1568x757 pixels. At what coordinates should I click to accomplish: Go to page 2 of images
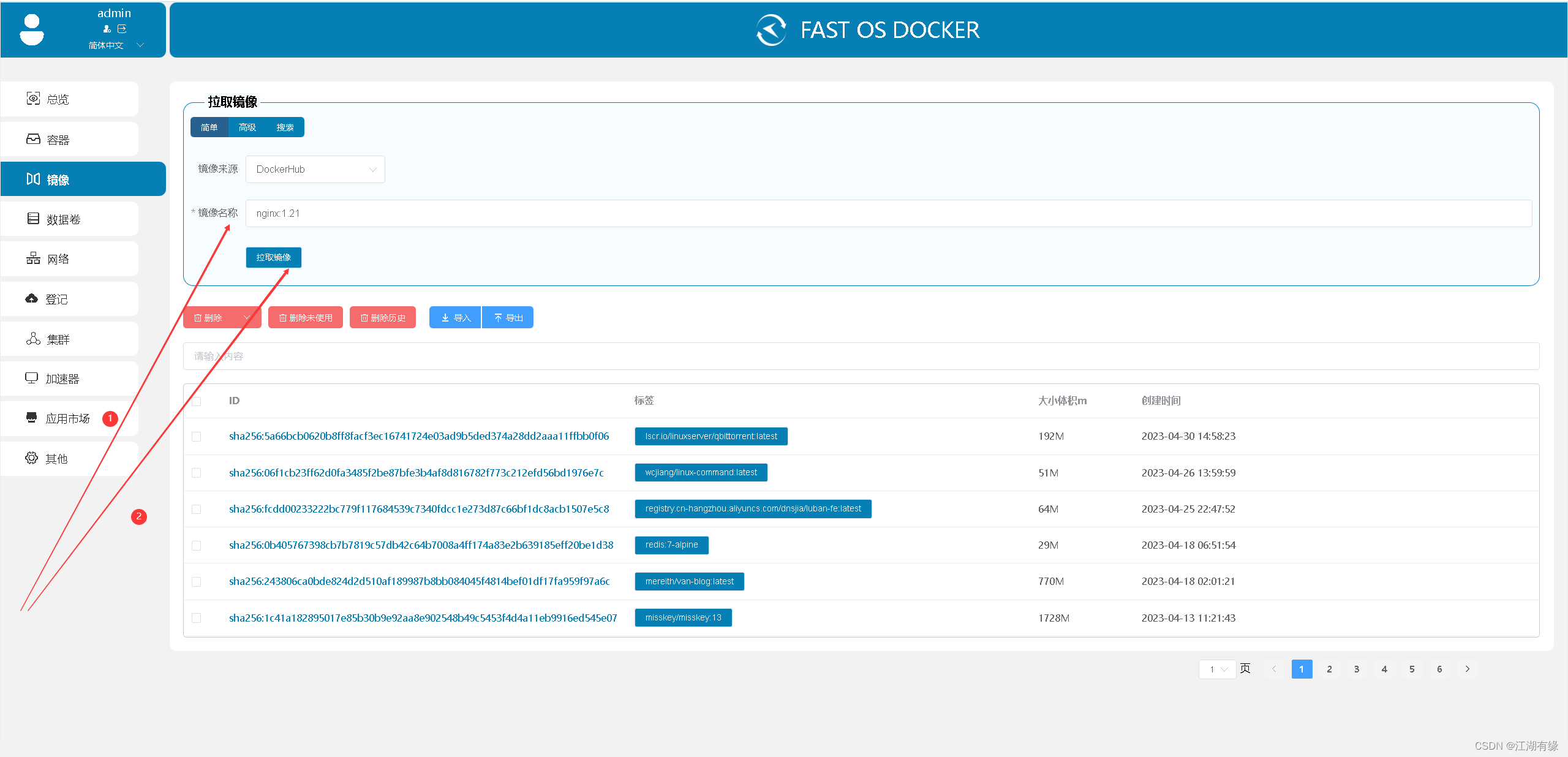coord(1329,669)
